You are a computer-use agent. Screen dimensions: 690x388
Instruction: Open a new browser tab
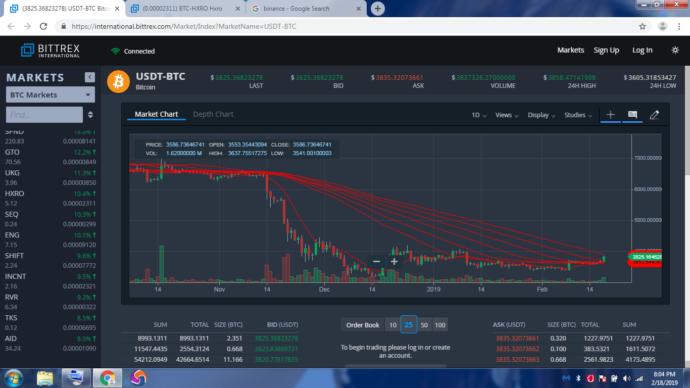coord(378,8)
